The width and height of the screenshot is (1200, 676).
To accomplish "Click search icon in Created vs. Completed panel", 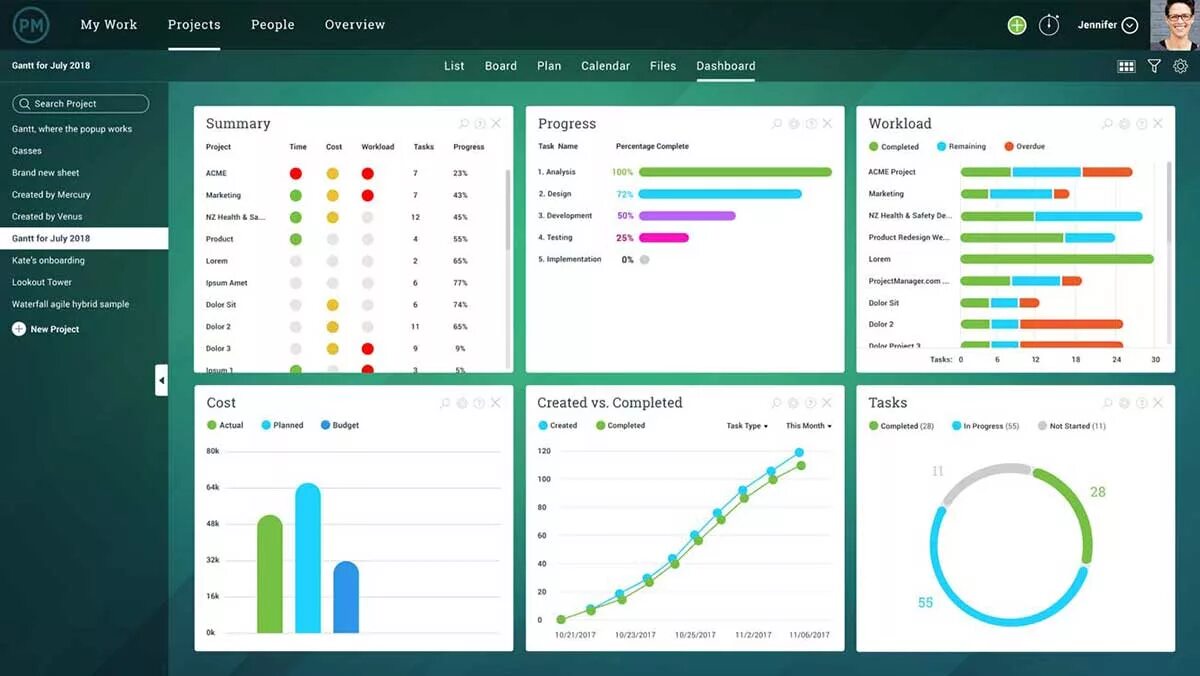I will (x=777, y=403).
